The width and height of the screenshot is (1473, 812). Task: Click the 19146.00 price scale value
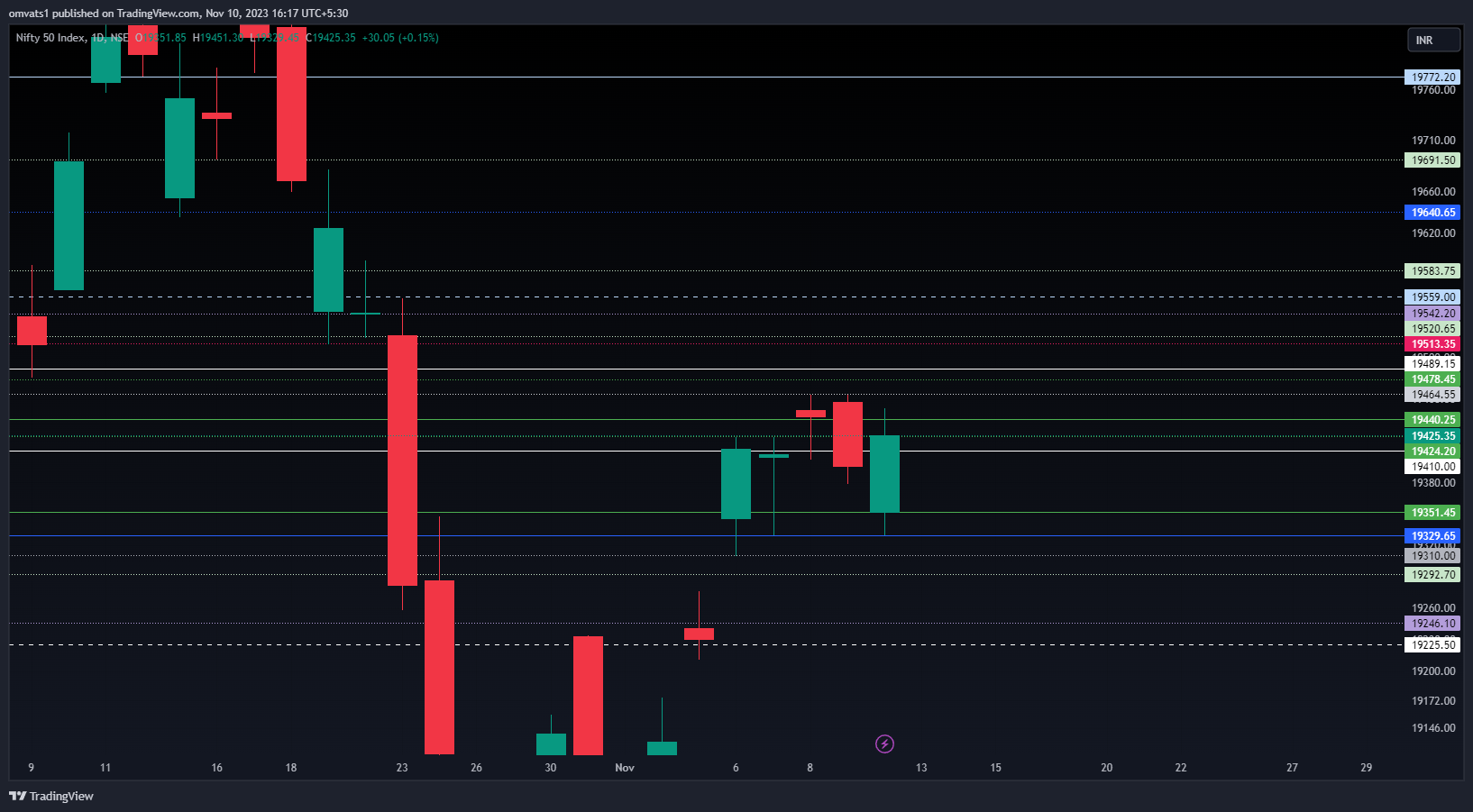click(1433, 728)
